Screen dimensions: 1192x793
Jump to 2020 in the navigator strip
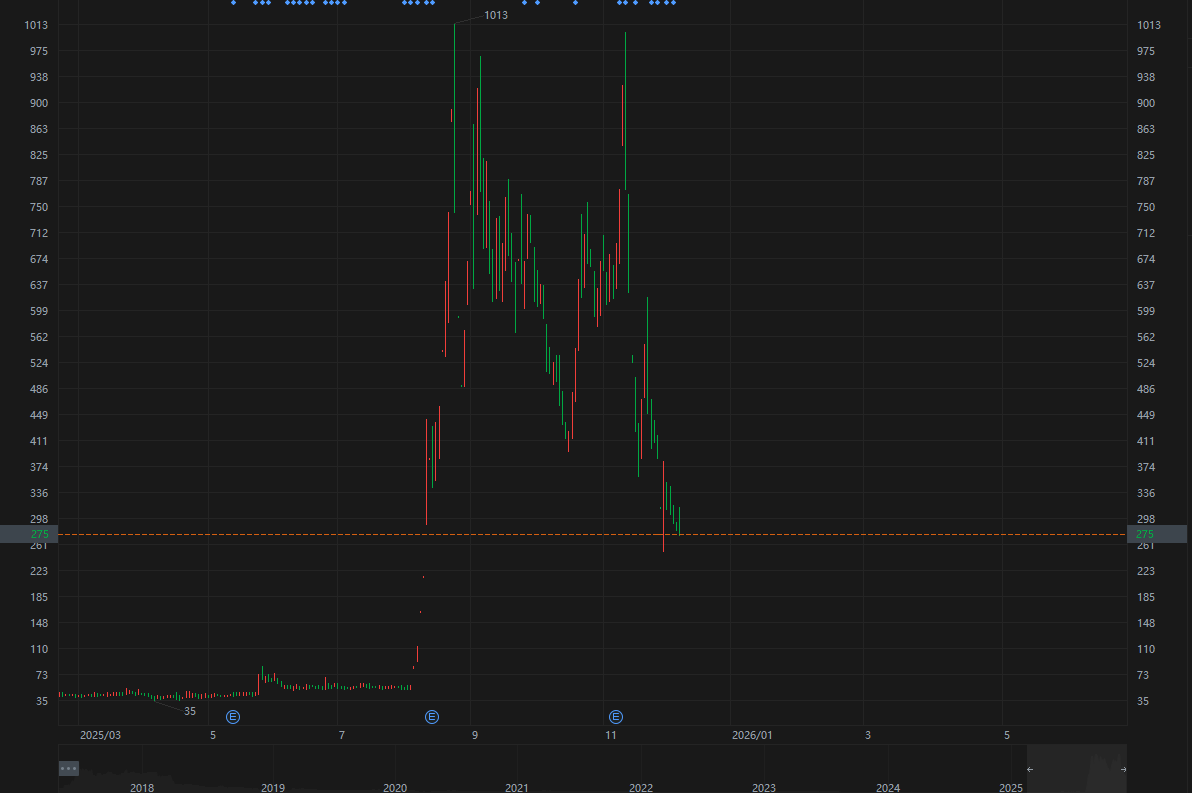point(395,788)
